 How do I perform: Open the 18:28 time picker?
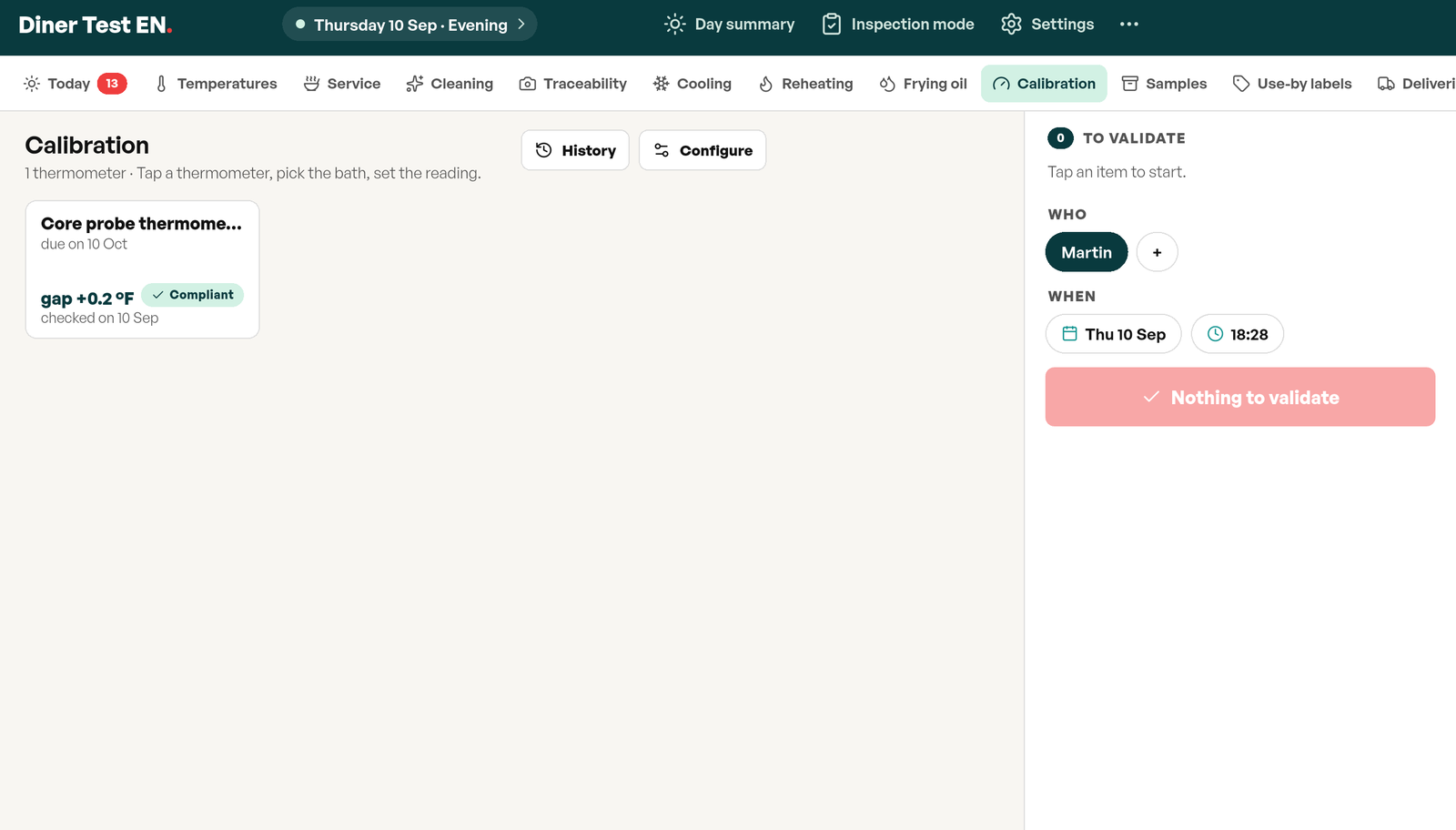coord(1237,334)
